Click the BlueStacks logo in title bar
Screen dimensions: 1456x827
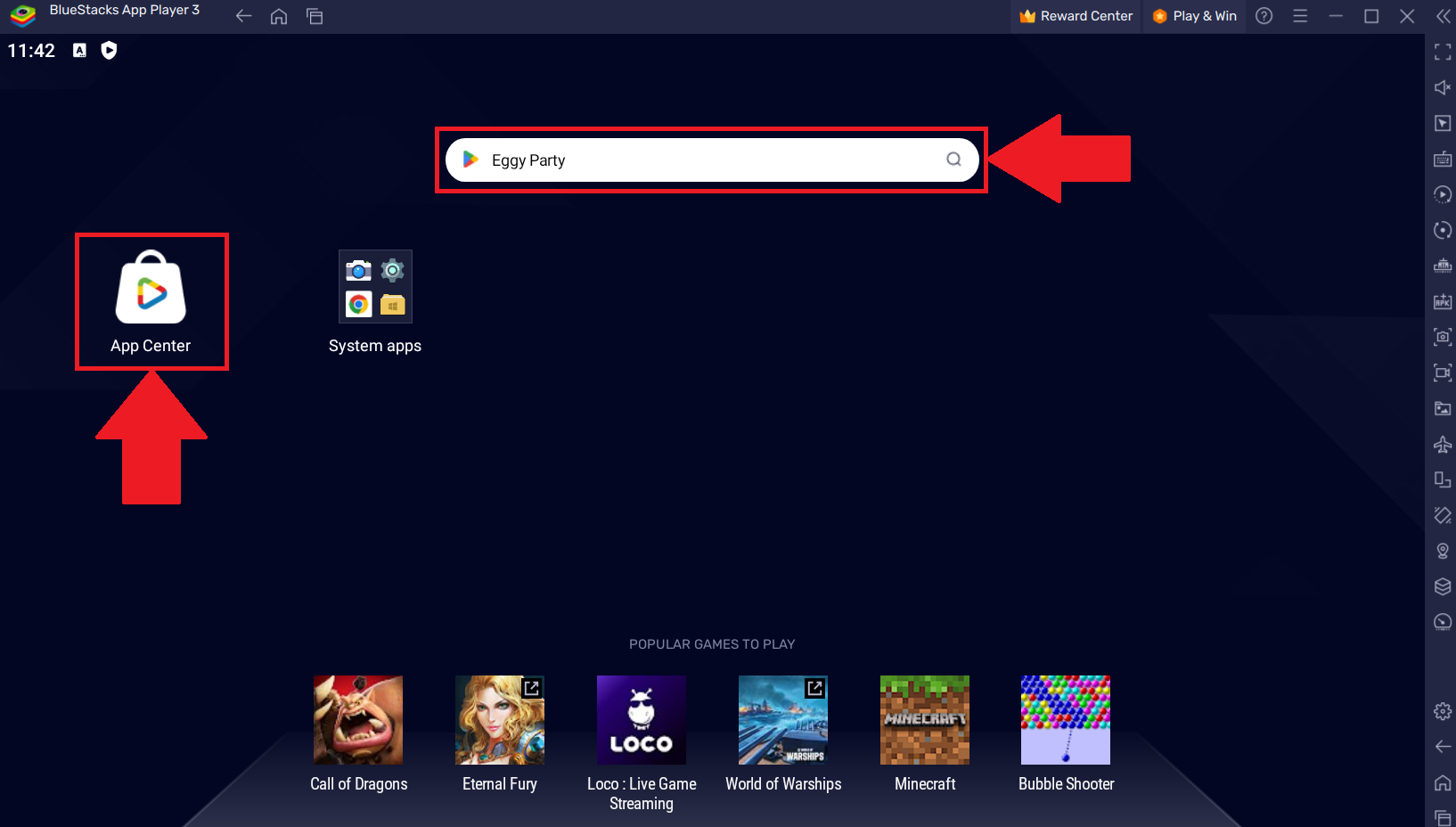click(x=23, y=14)
